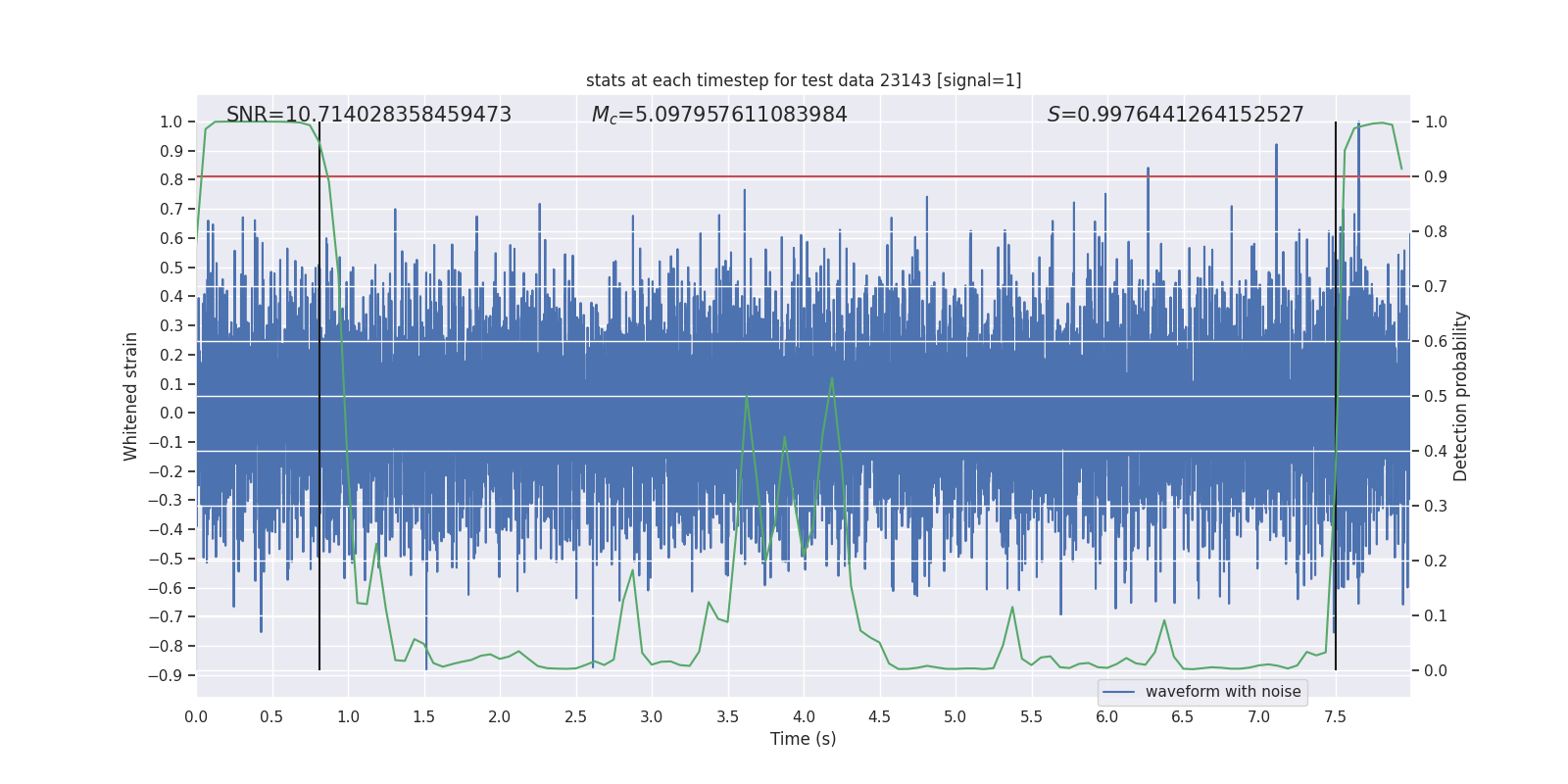Click the green curve peak near 4.2 seconds
Screen dimensions: 1568x784
pyautogui.click(x=832, y=378)
